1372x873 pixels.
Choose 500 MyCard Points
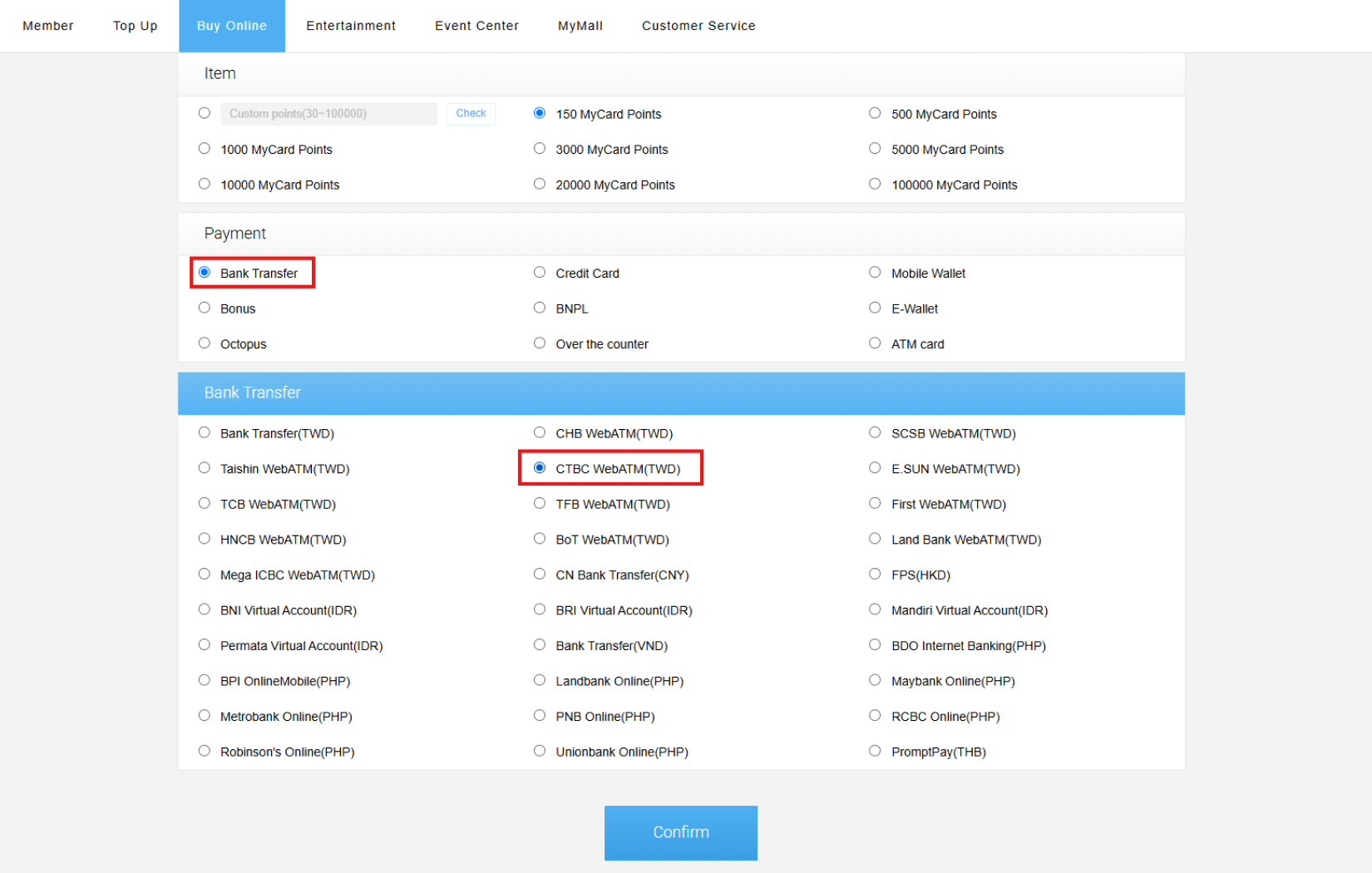pyautogui.click(x=875, y=113)
